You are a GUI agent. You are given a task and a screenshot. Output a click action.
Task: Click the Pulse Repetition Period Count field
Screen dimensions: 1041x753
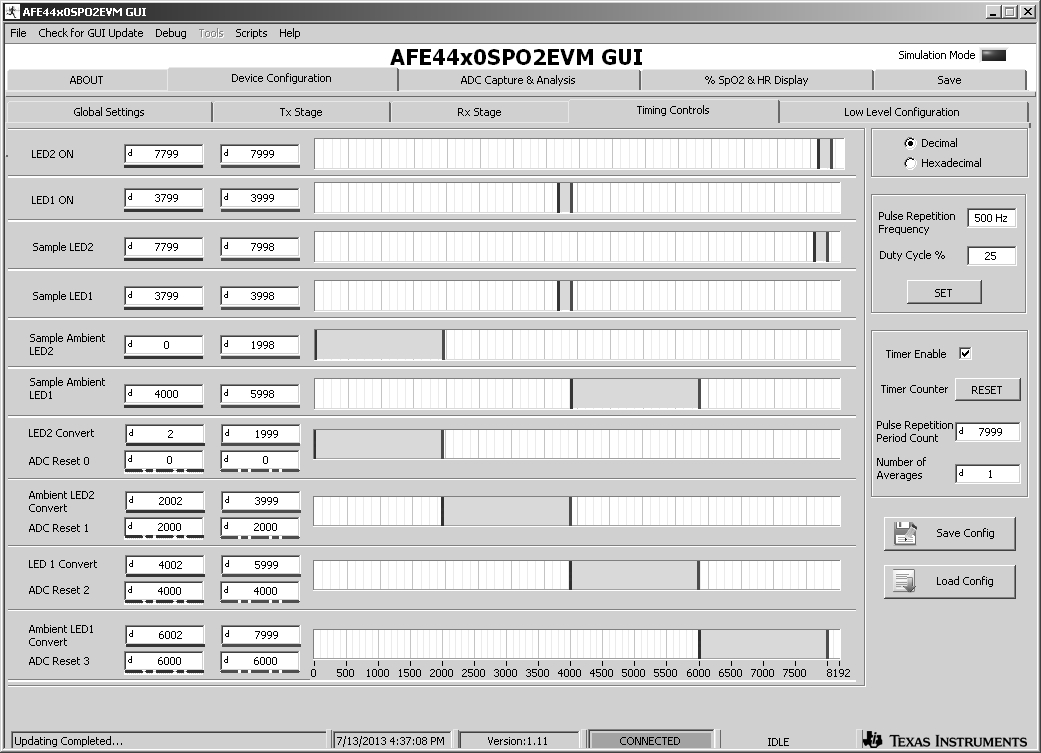point(987,432)
